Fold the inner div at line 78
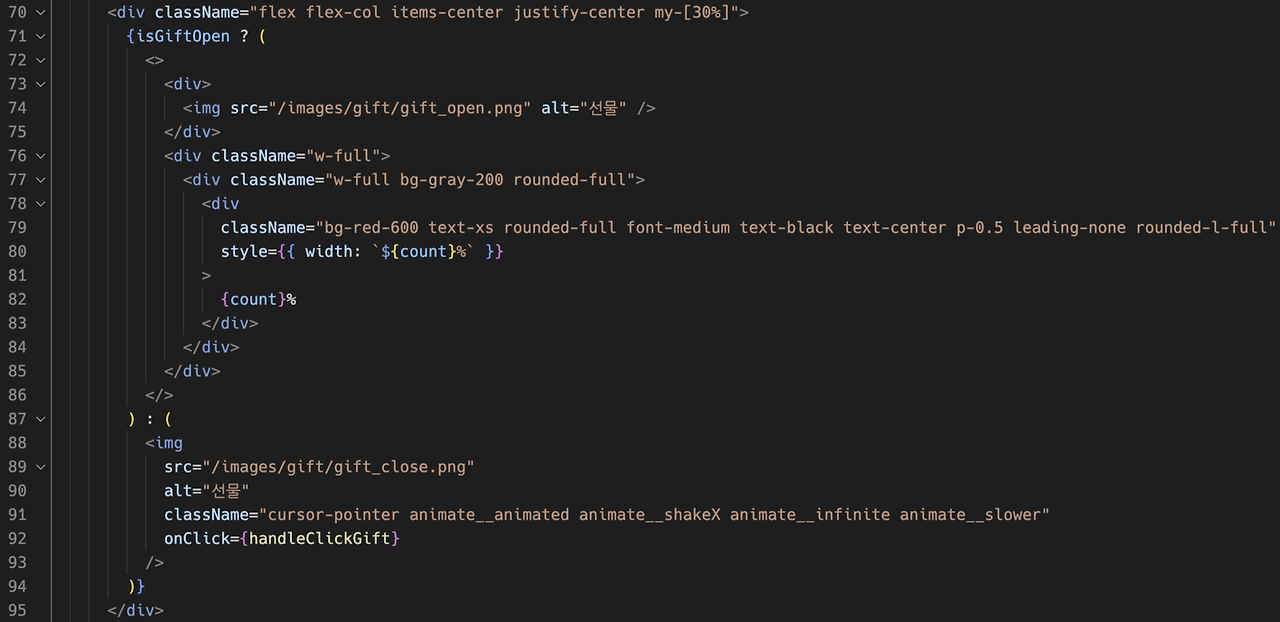The height and width of the screenshot is (622, 1280). pyautogui.click(x=40, y=204)
